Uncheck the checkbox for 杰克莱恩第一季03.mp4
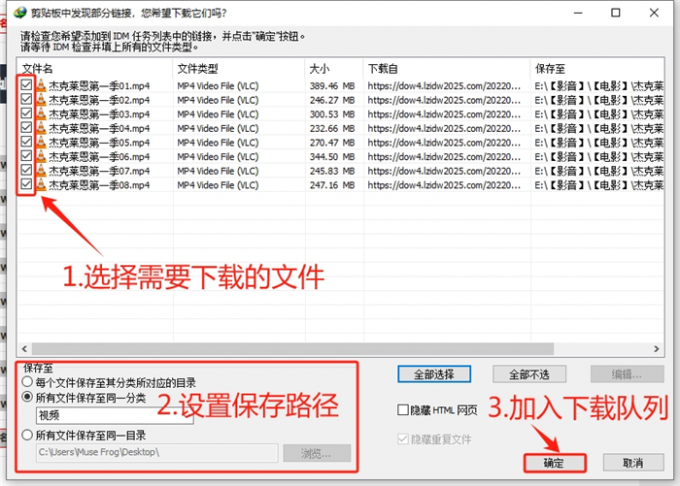Image resolution: width=680 pixels, height=486 pixels. coord(26,113)
